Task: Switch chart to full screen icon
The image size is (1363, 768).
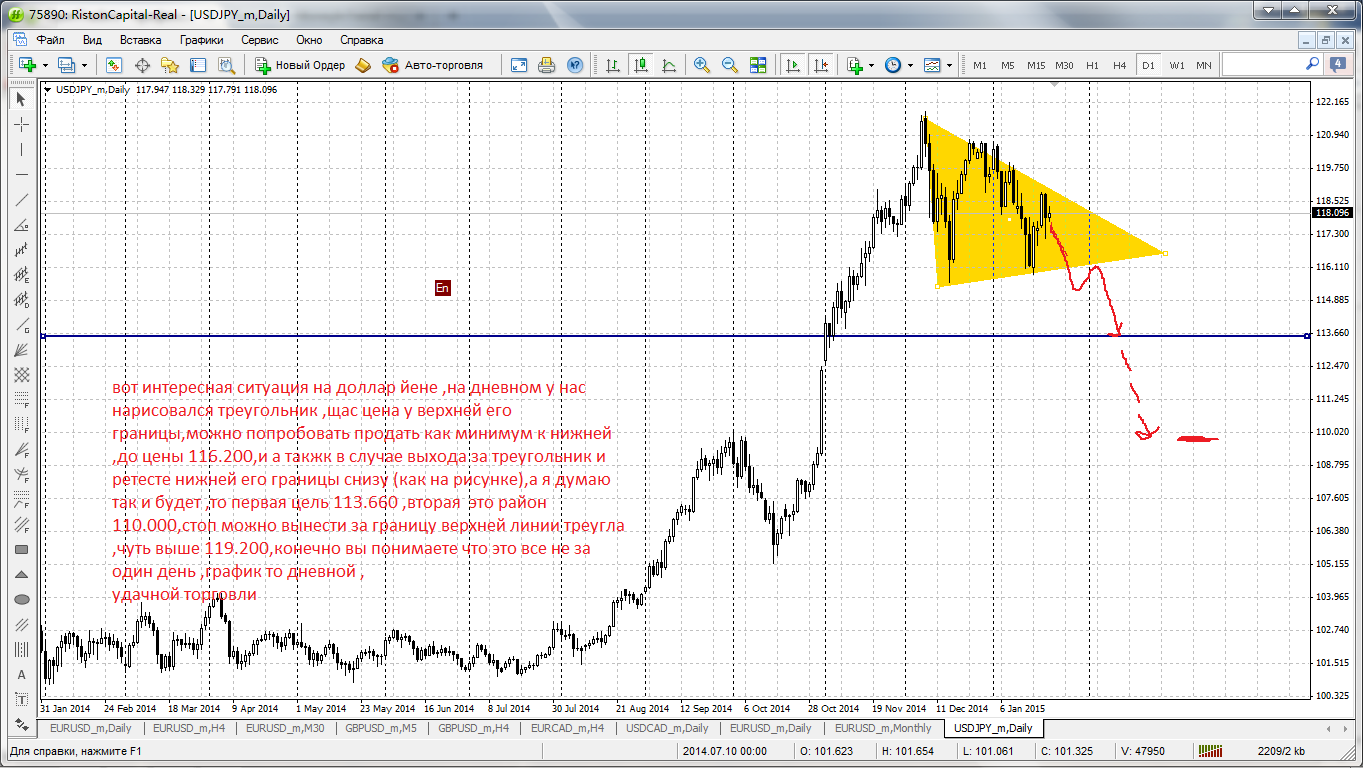Action: pyautogui.click(x=519, y=65)
